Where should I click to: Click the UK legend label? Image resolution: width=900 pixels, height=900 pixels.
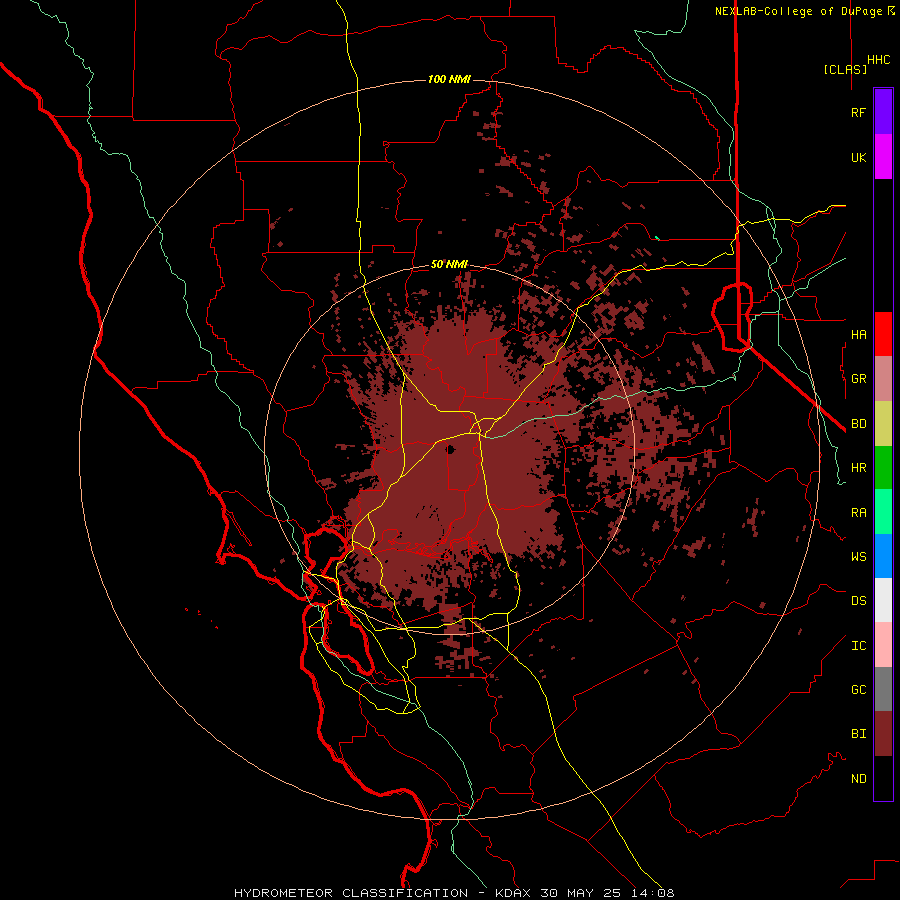click(x=858, y=157)
